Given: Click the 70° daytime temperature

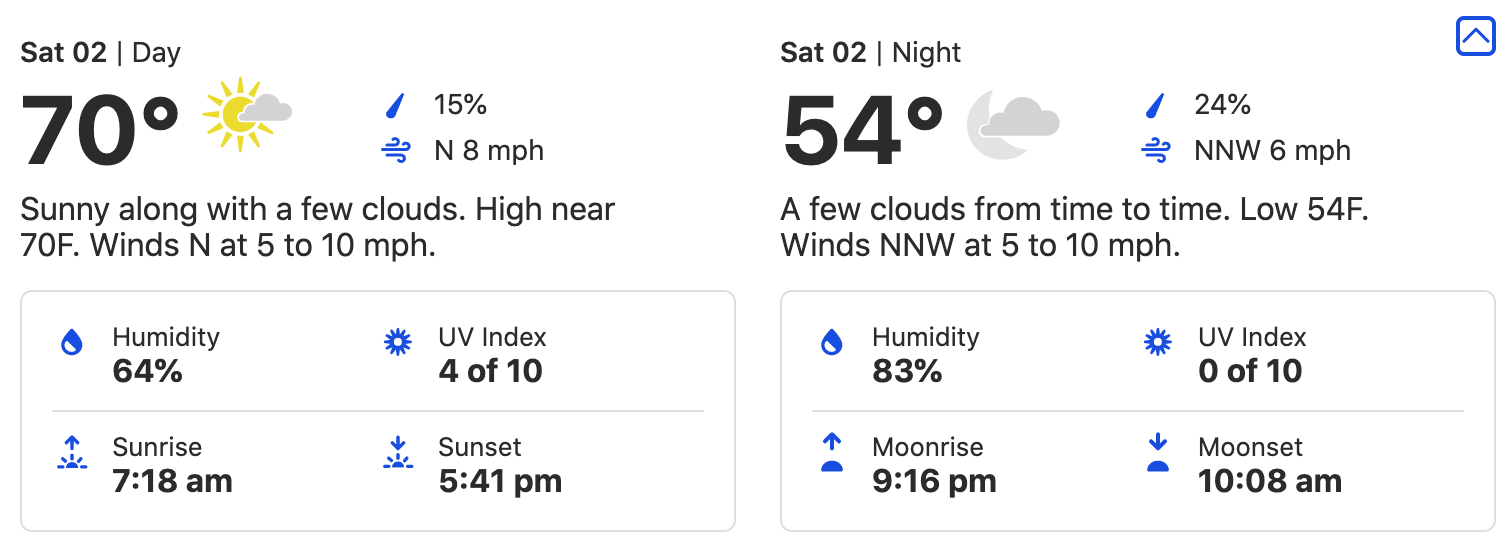Looking at the screenshot, I should tap(100, 130).
